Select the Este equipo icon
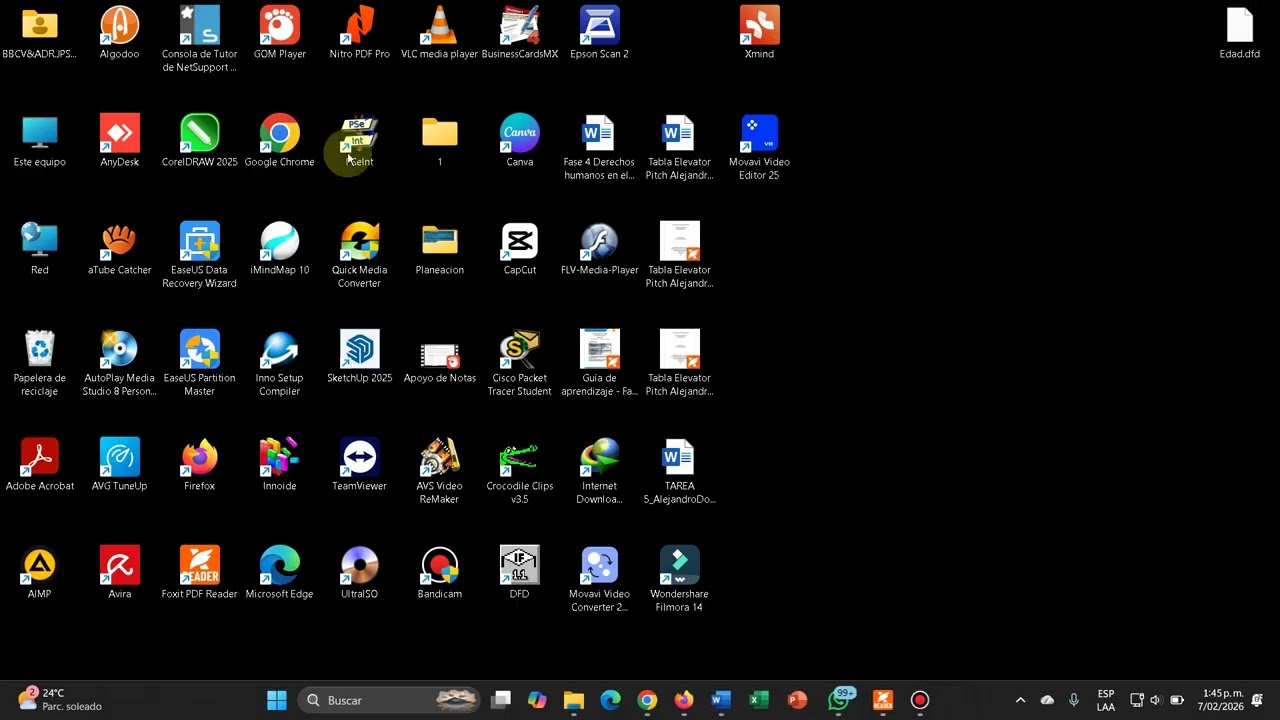This screenshot has height=720, width=1280. (x=39, y=133)
